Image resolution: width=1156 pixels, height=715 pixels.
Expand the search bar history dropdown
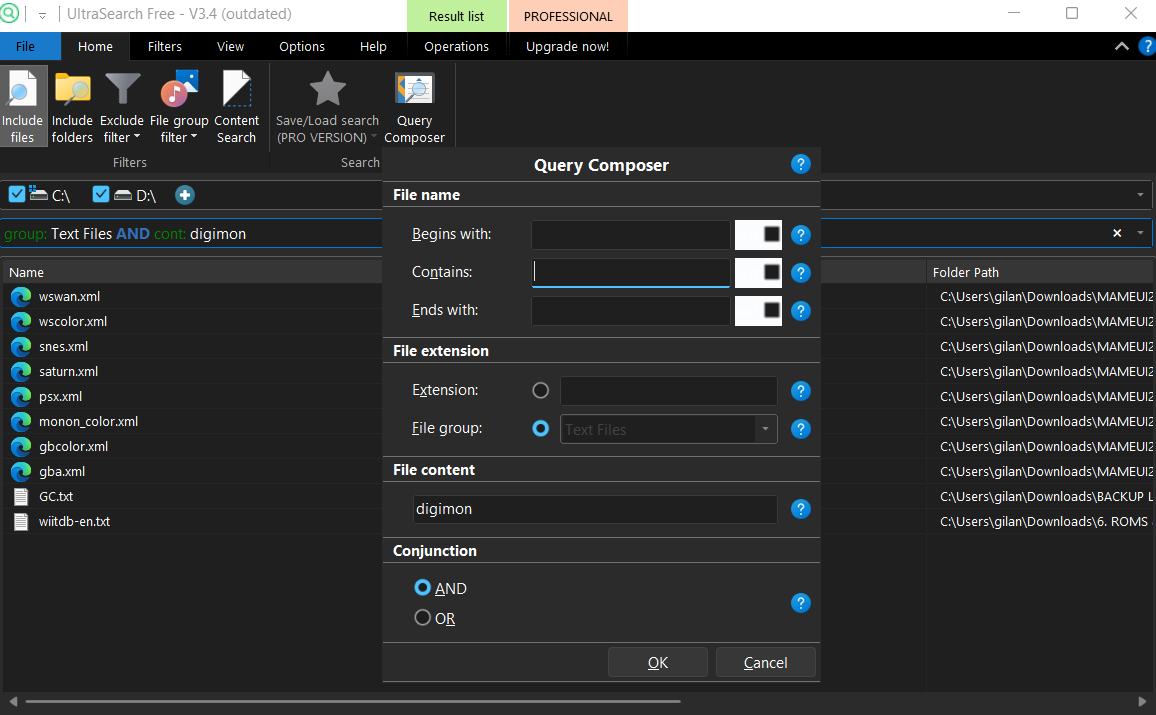click(1140, 233)
